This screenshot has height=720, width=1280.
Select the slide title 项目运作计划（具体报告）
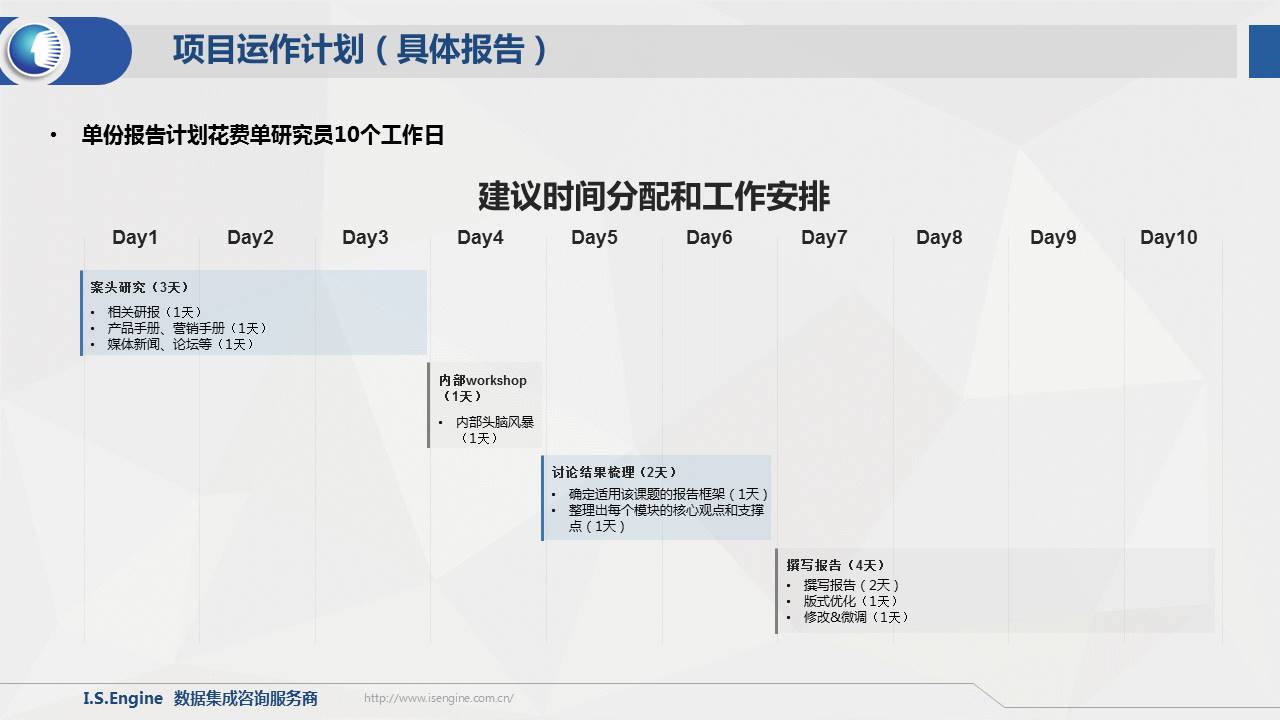[x=360, y=50]
